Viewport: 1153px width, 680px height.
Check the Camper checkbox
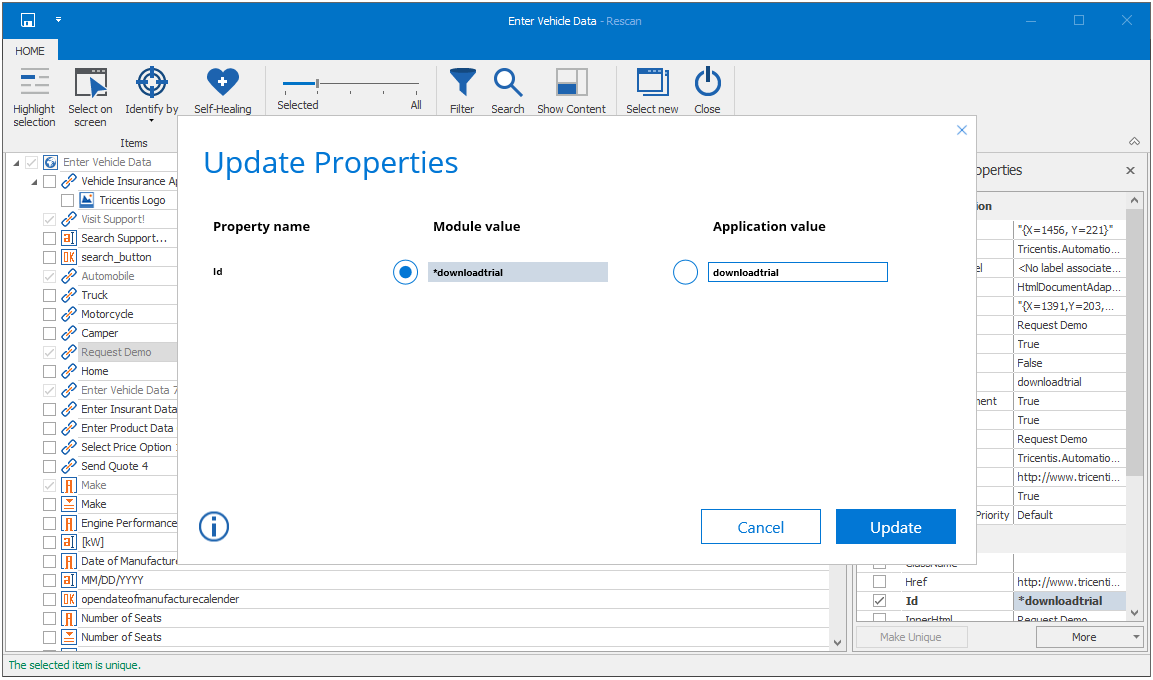(49, 334)
